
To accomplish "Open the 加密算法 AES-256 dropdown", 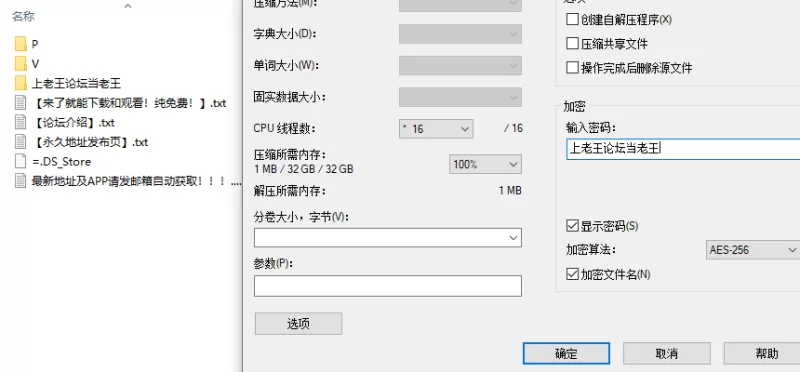I will tap(753, 250).
